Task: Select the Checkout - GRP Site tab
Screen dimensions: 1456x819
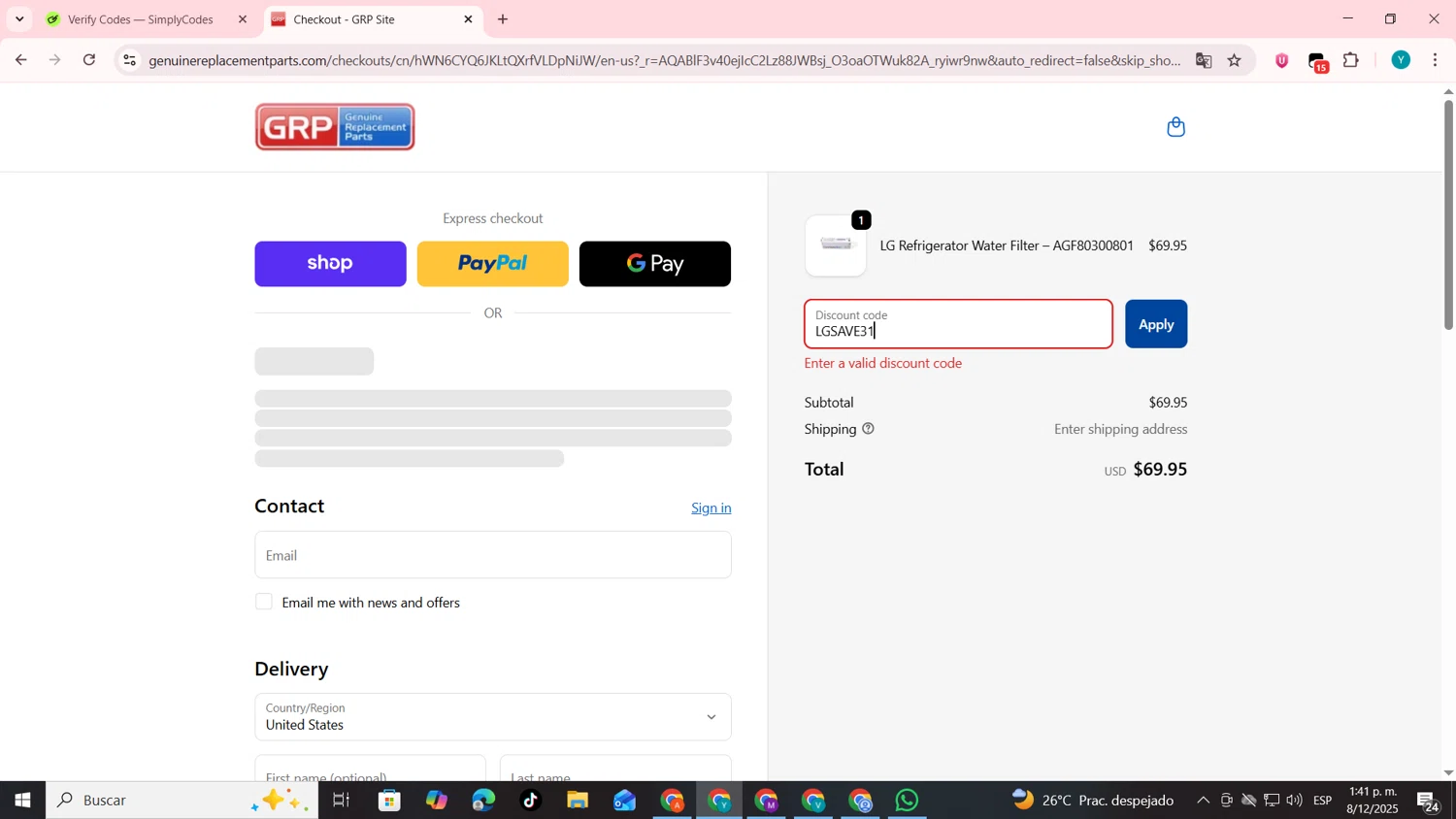Action: [373, 19]
